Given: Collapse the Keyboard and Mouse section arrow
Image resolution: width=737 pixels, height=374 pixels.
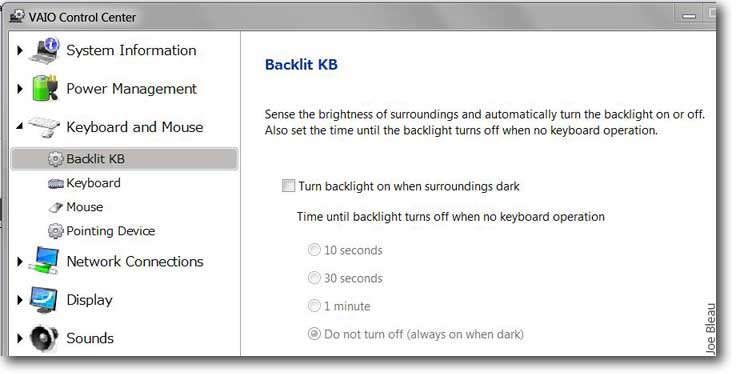Looking at the screenshot, I should [x=20, y=126].
